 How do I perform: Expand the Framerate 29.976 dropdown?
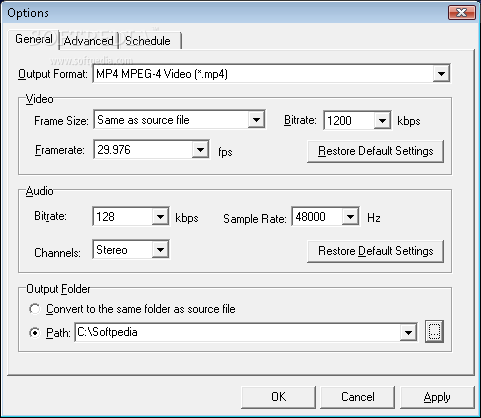click(x=200, y=149)
